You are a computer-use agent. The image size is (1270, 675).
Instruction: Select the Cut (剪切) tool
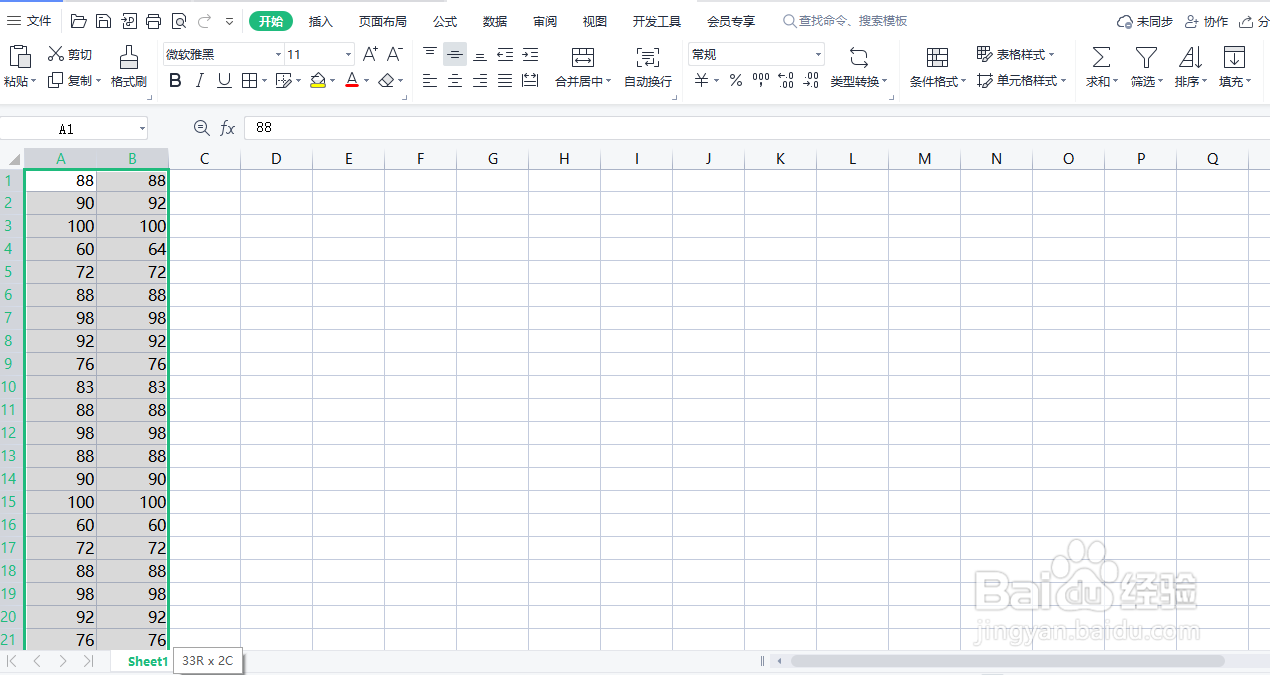(x=70, y=55)
